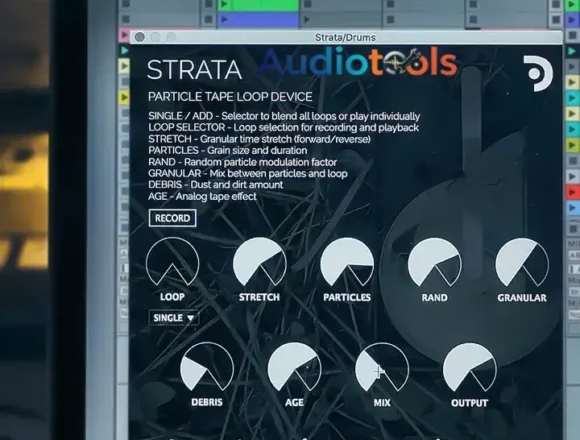Click the white D-shaped logo in Strata

click(538, 74)
